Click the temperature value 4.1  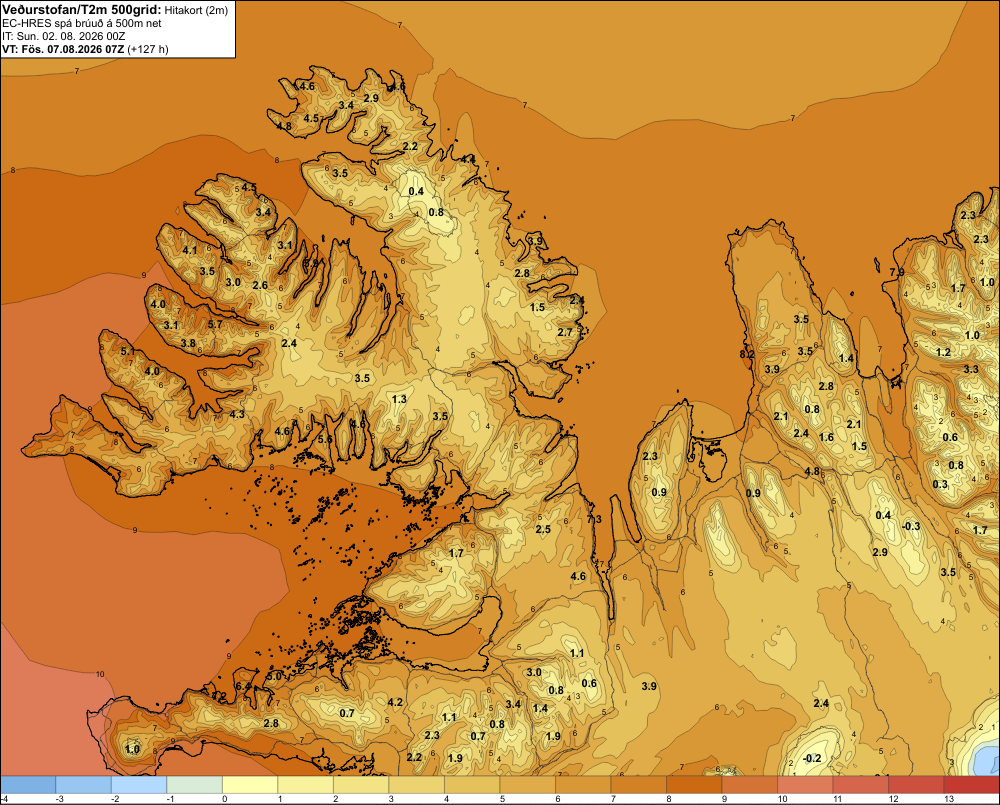tap(190, 250)
